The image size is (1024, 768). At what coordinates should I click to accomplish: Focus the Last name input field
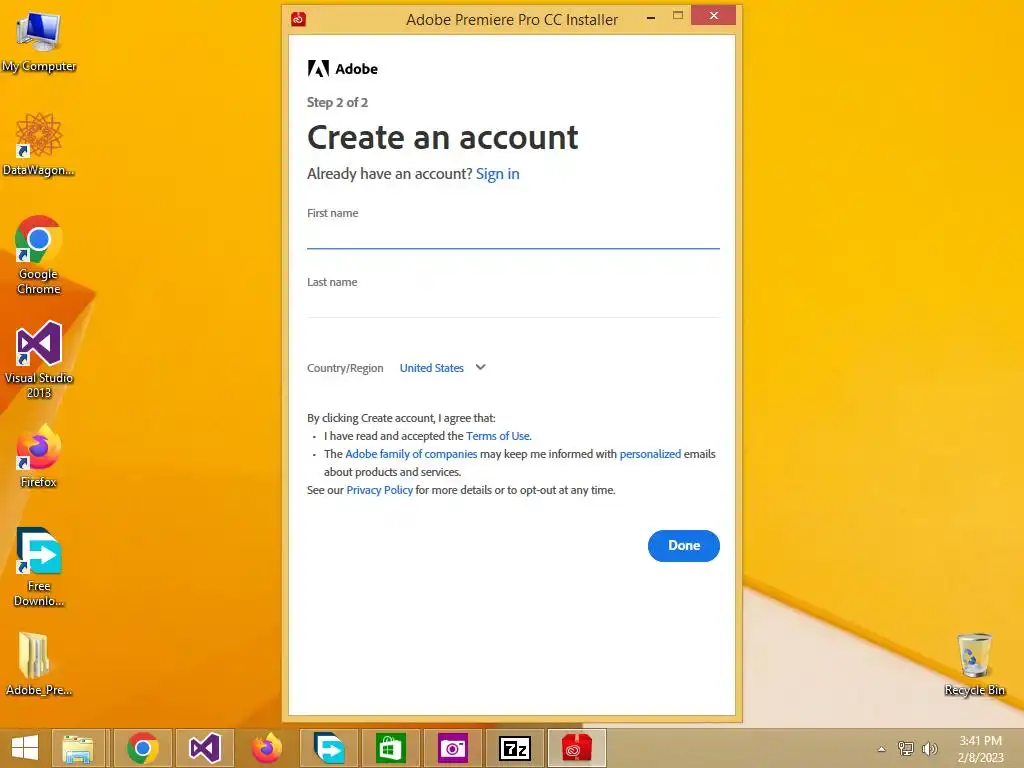click(x=513, y=306)
